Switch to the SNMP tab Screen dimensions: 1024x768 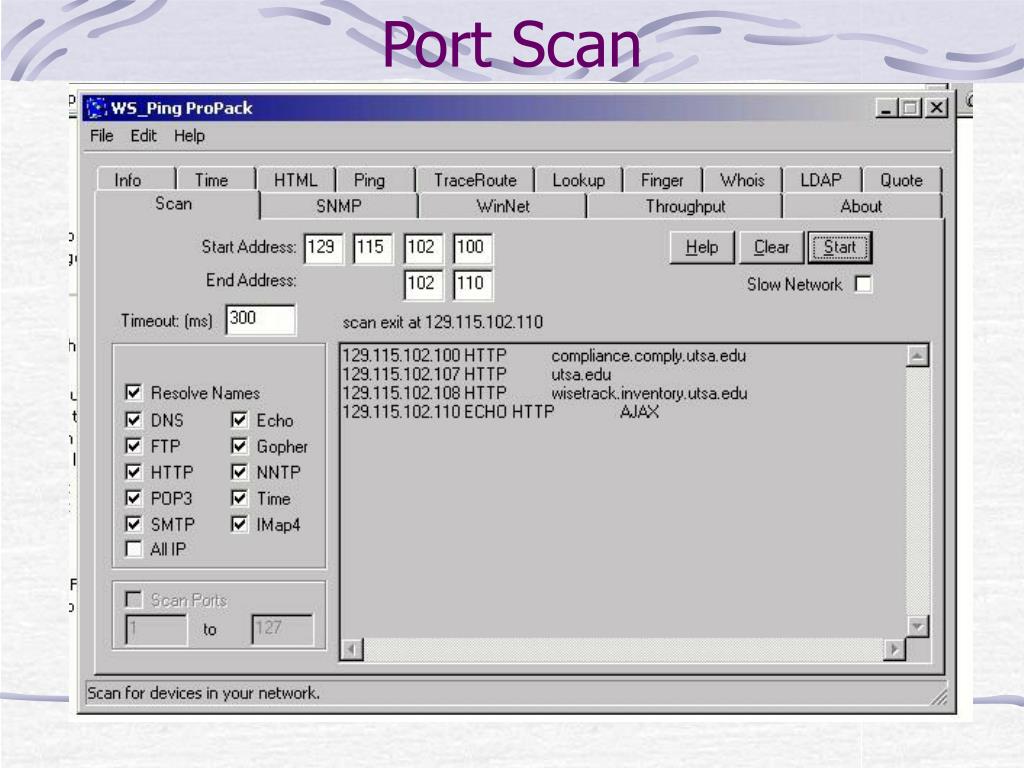click(x=338, y=206)
